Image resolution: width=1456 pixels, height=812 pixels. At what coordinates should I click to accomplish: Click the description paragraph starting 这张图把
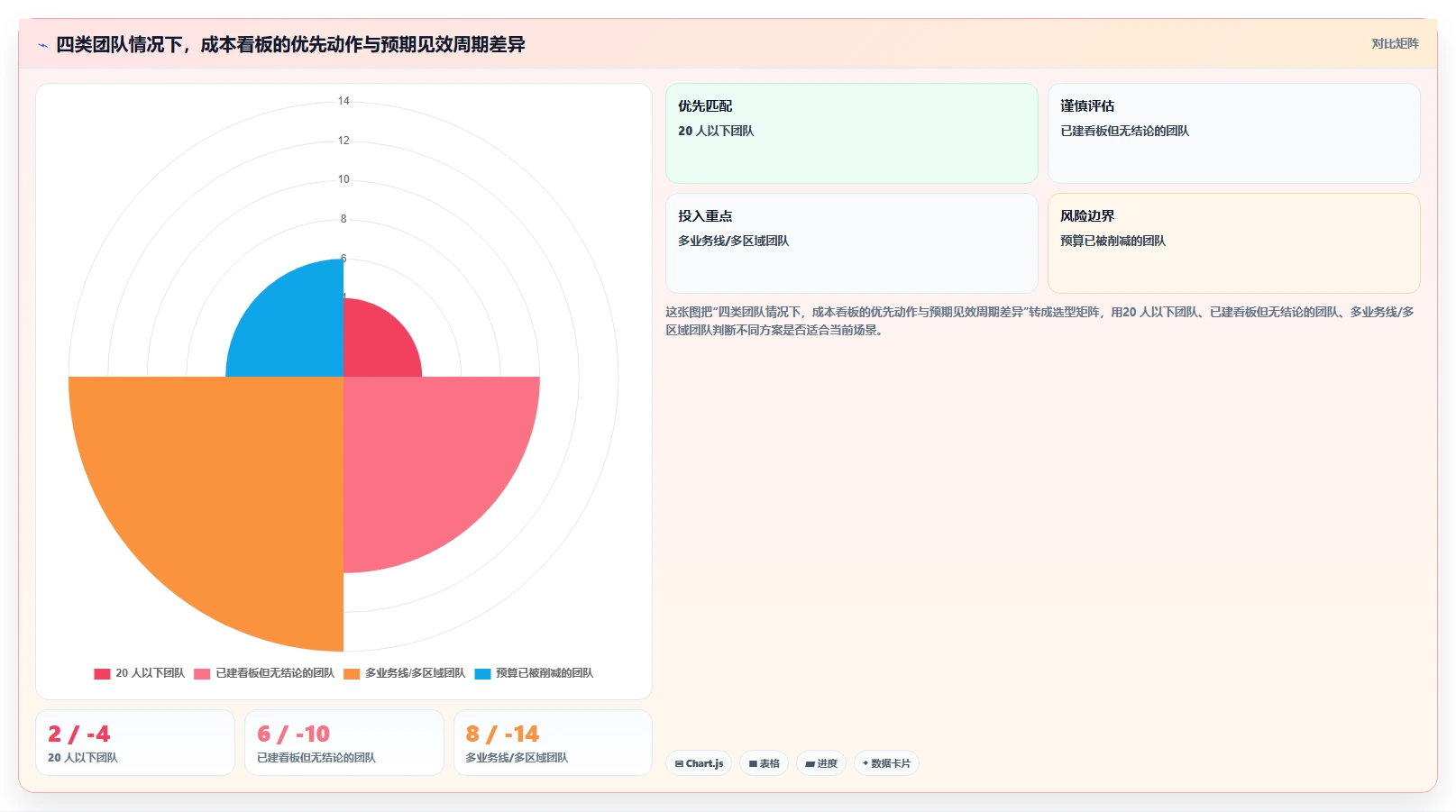tap(1040, 321)
